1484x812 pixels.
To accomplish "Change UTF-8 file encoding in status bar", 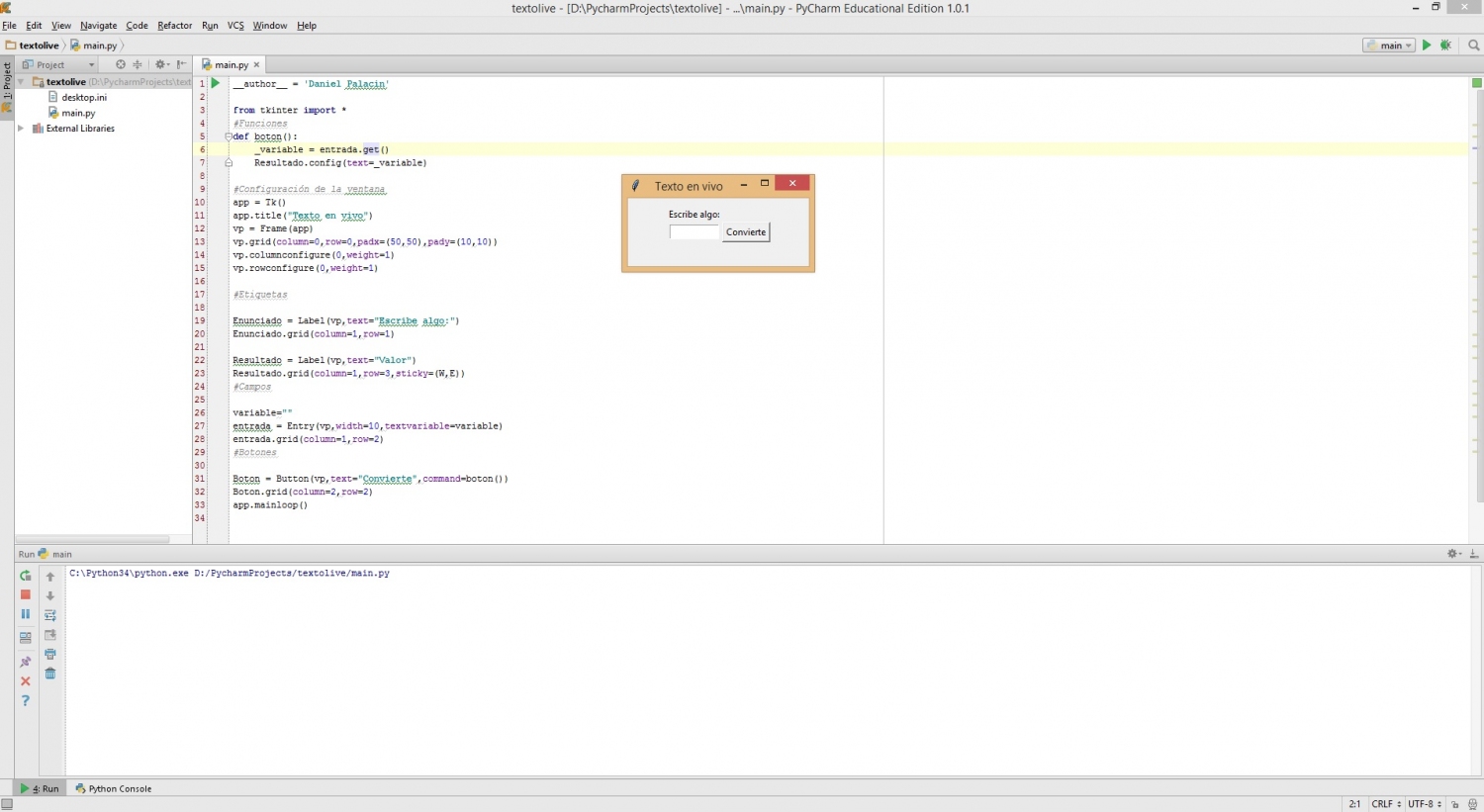I will click(x=1425, y=804).
